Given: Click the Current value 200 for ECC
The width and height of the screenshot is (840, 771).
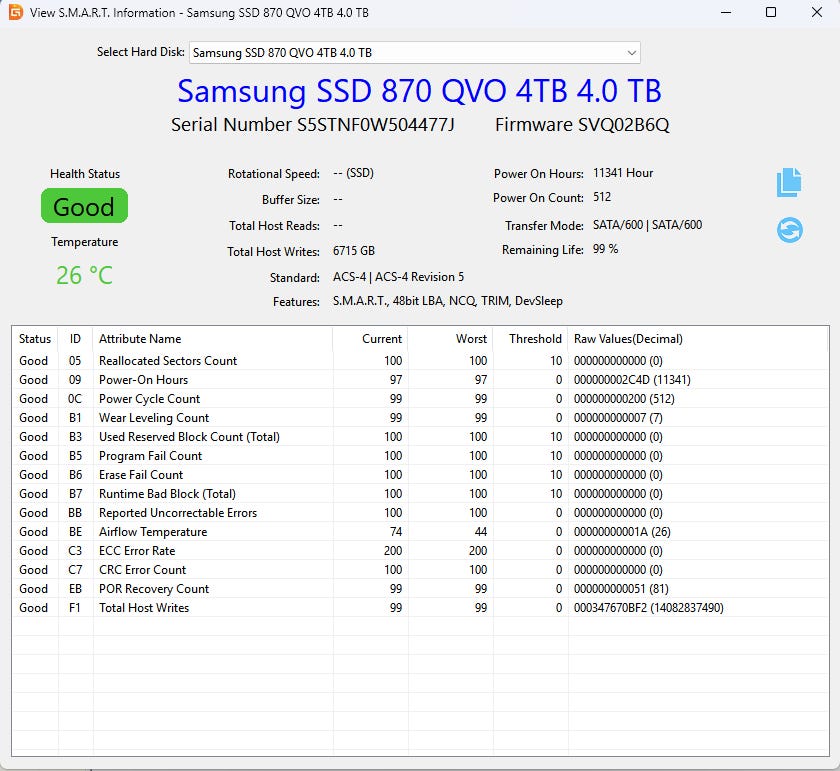Looking at the screenshot, I should [393, 551].
